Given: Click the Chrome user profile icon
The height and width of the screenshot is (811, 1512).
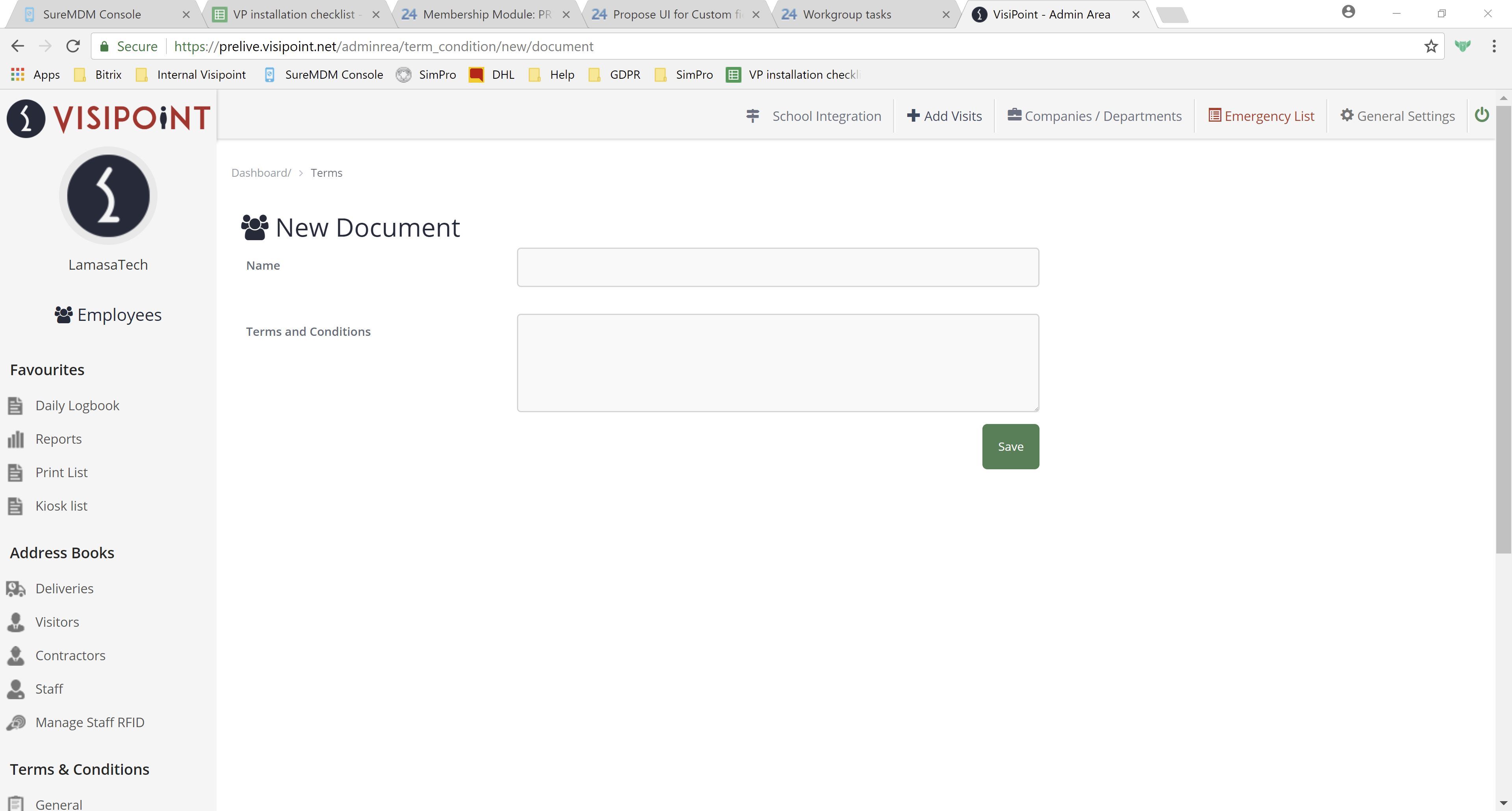Looking at the screenshot, I should click(1348, 12).
